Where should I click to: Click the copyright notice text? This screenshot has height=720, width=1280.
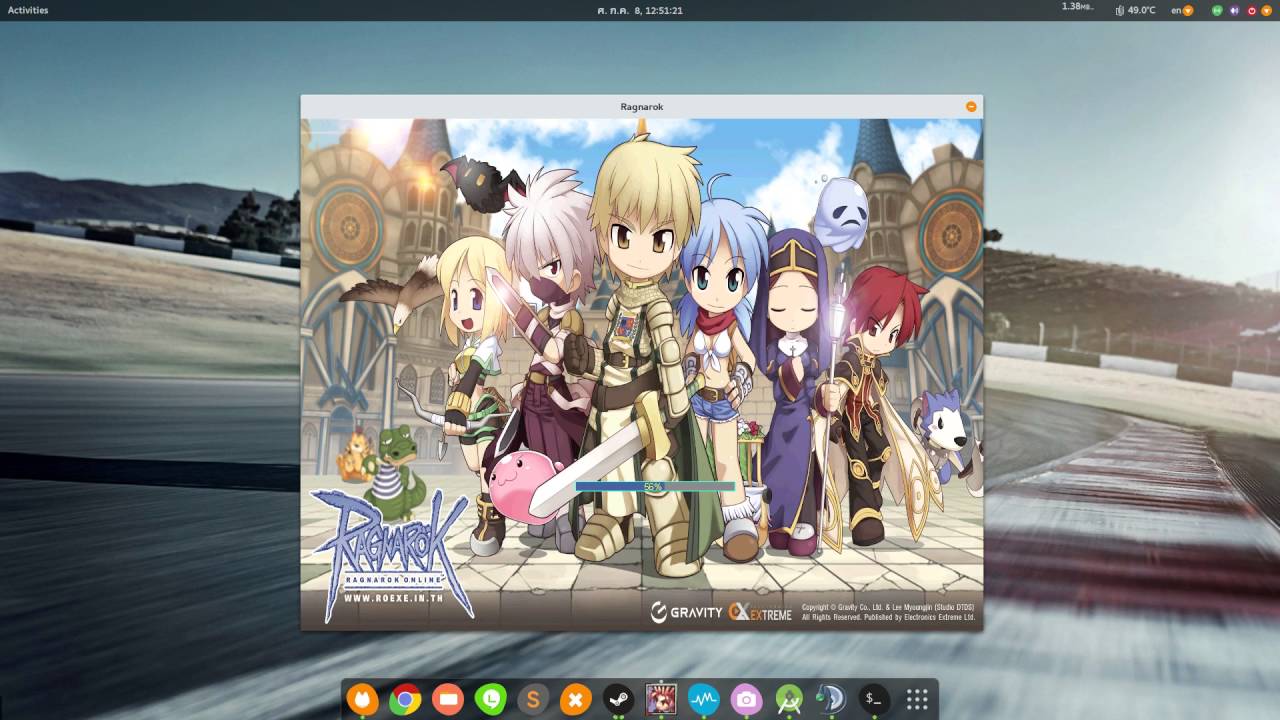(x=888, y=612)
